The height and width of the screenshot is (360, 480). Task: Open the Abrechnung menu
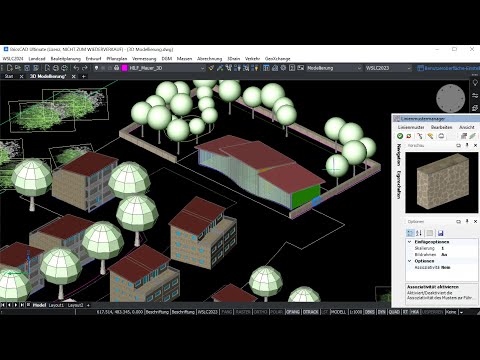[x=209, y=59]
